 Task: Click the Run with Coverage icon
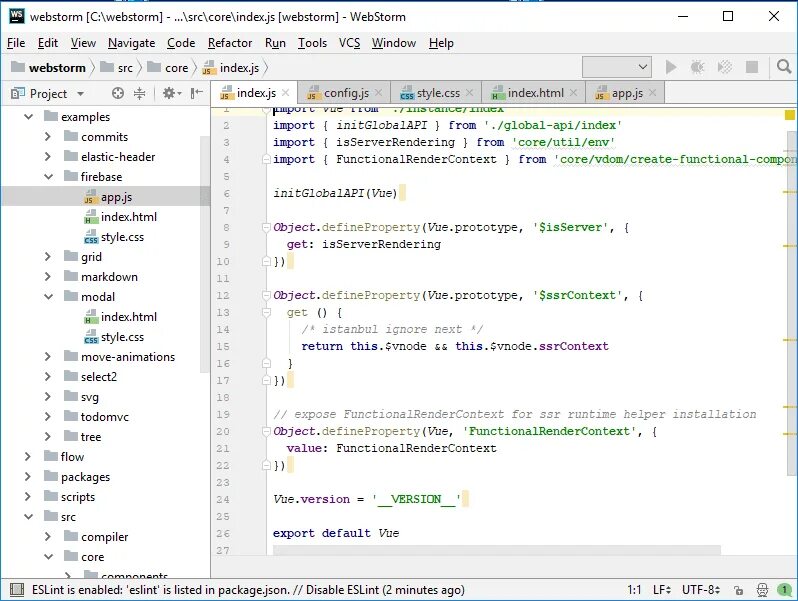(725, 67)
